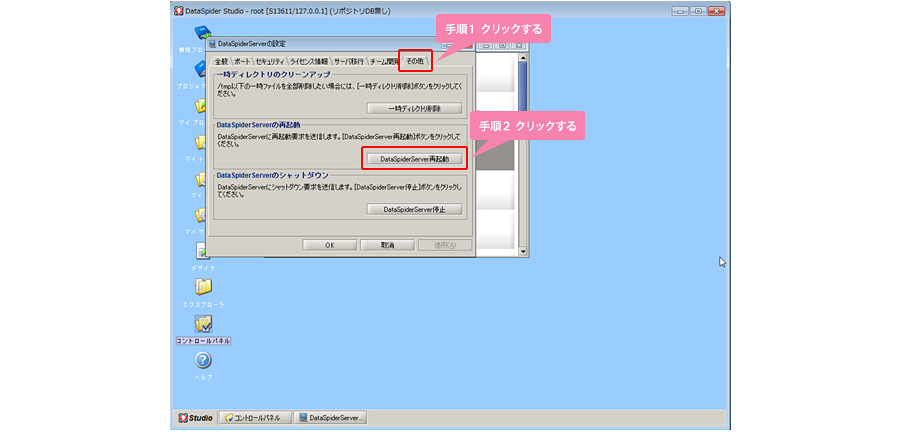Select the ポート tab
Image resolution: width=900 pixels, height=434 pixels.
point(242,62)
